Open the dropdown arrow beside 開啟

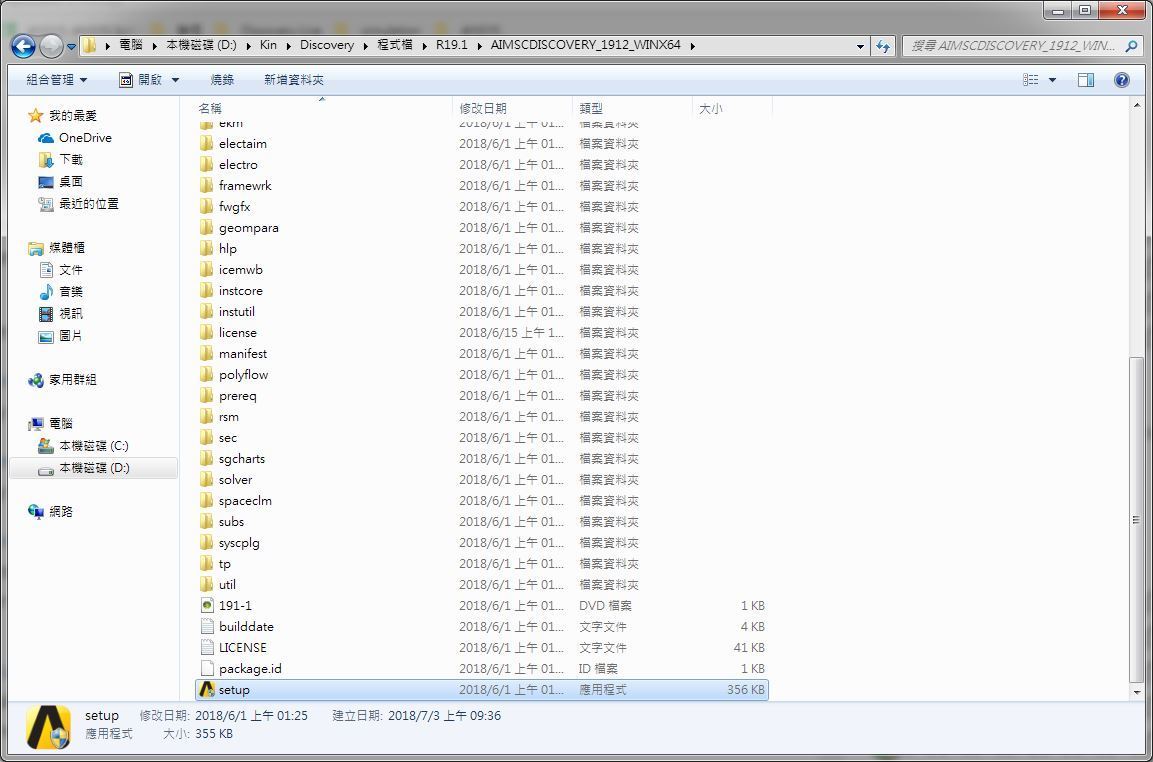175,79
